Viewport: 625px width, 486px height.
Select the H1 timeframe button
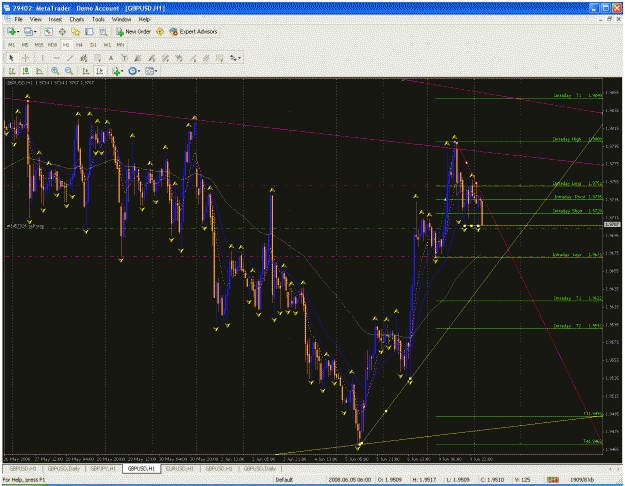tap(66, 45)
